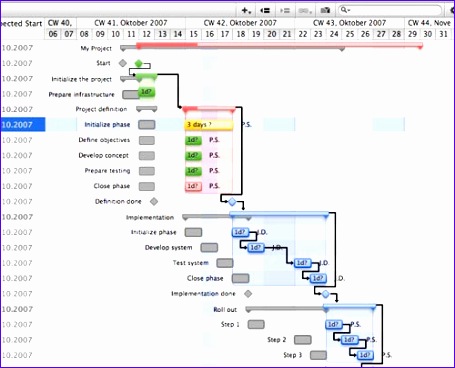Select green Prepare testing 1d bar
This screenshot has height=368, width=455.
click(x=193, y=171)
